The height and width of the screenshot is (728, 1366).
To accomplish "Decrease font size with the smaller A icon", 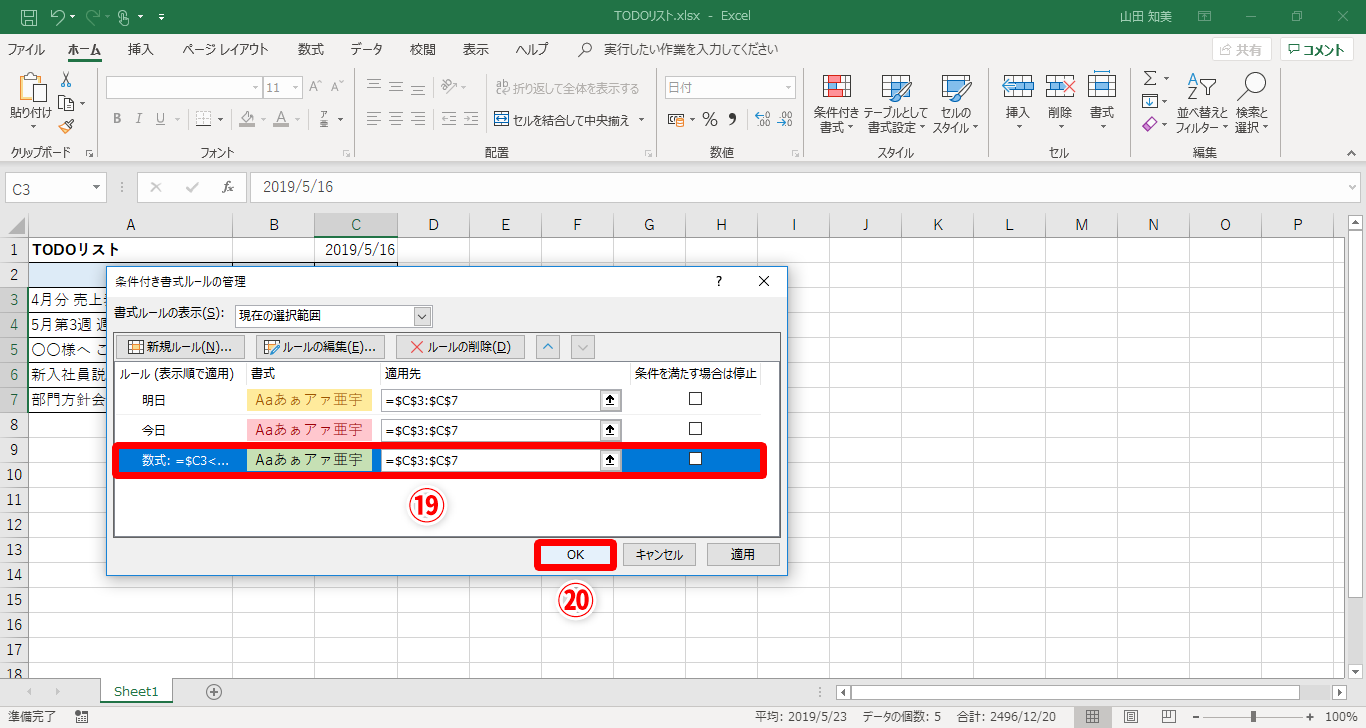I will click(x=339, y=87).
